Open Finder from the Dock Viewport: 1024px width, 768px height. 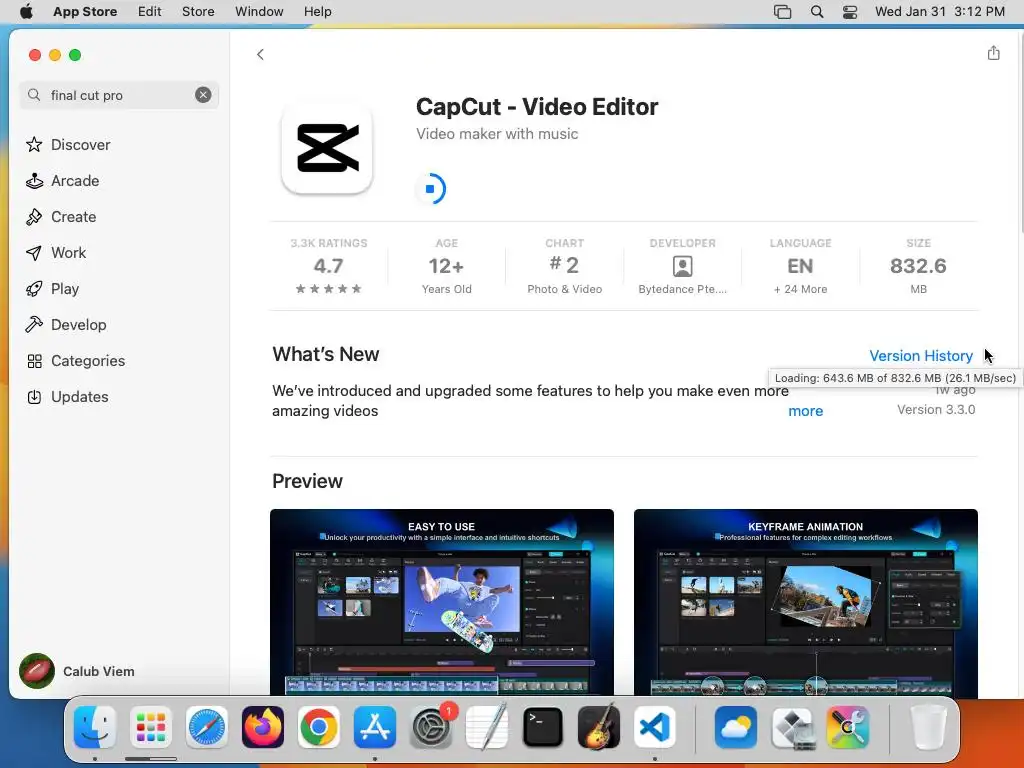coord(95,727)
